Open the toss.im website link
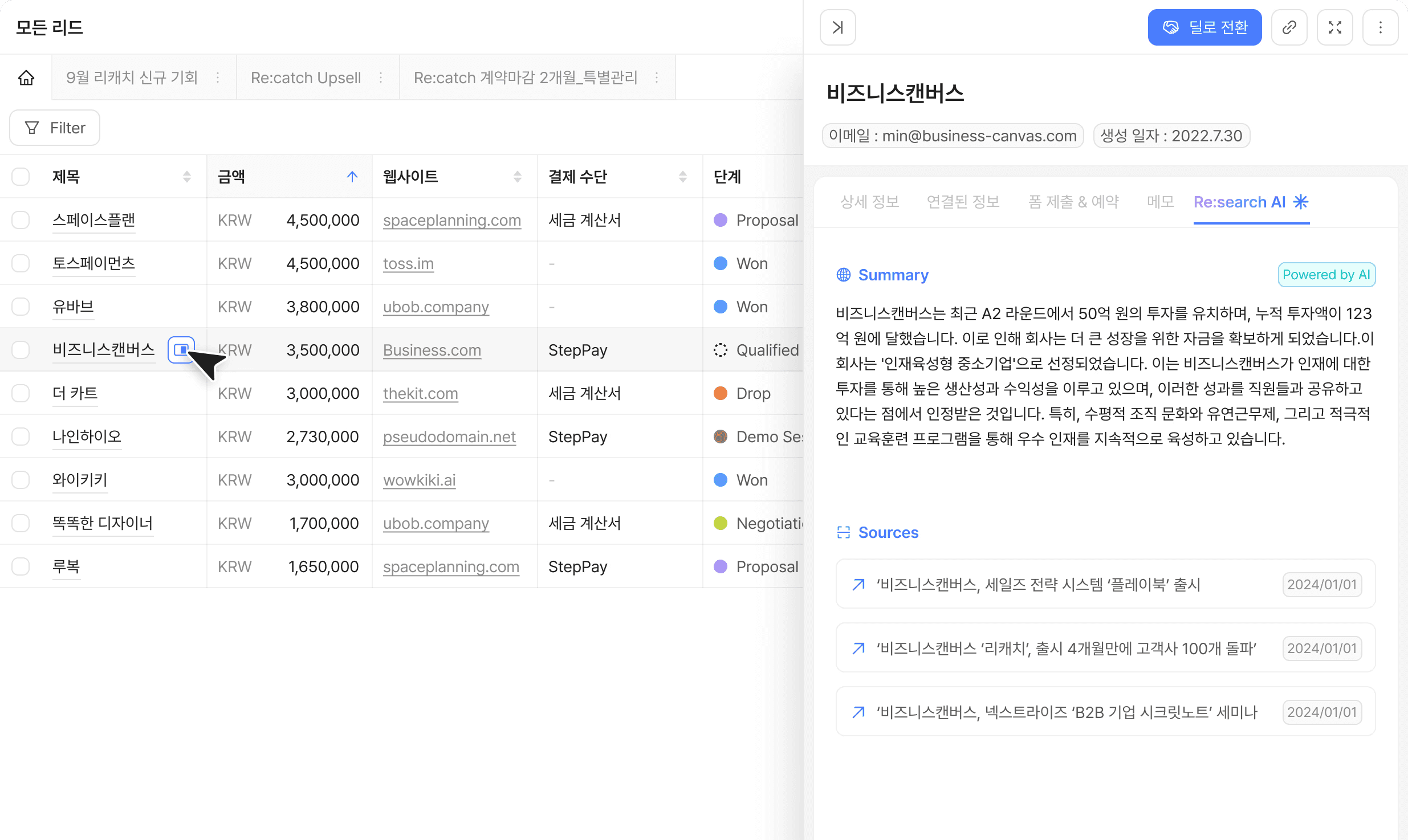This screenshot has height=840, width=1408. pyautogui.click(x=408, y=263)
